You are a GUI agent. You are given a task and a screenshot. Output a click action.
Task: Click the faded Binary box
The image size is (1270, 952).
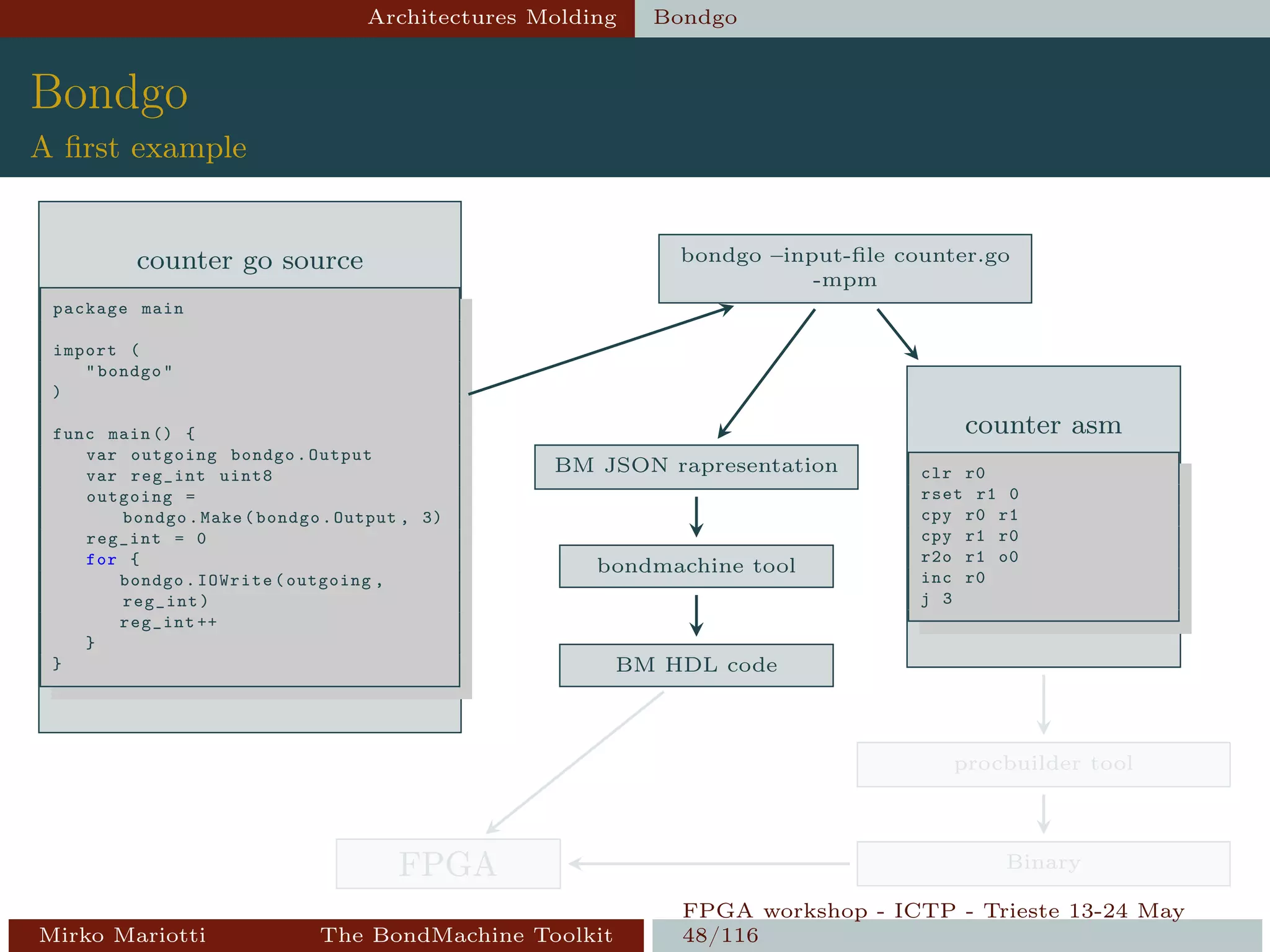click(x=1043, y=863)
